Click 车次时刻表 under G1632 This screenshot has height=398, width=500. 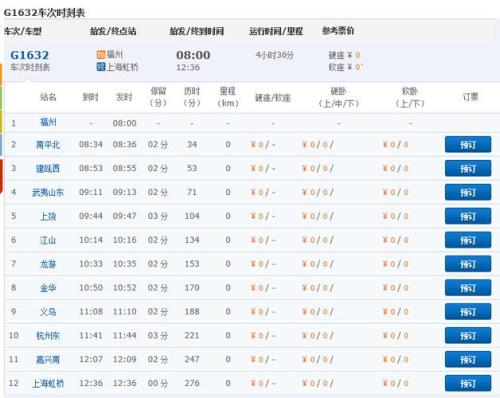point(30,67)
